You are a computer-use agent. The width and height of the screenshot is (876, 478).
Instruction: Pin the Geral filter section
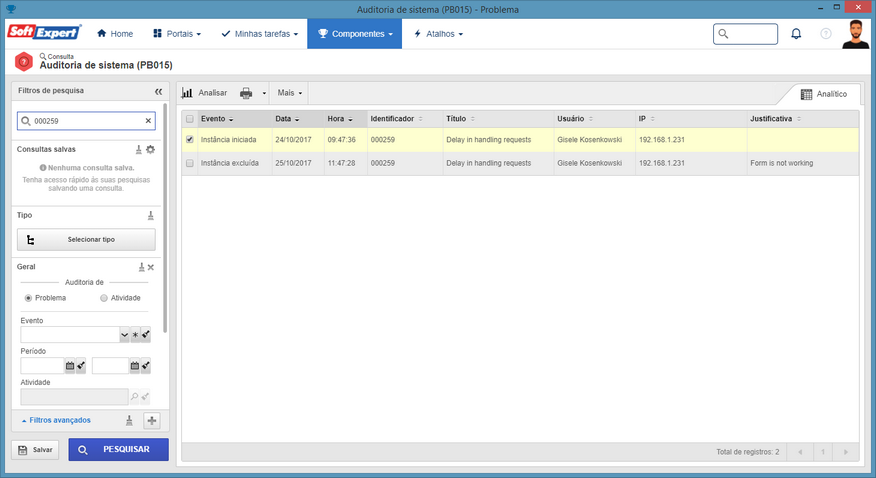141,267
